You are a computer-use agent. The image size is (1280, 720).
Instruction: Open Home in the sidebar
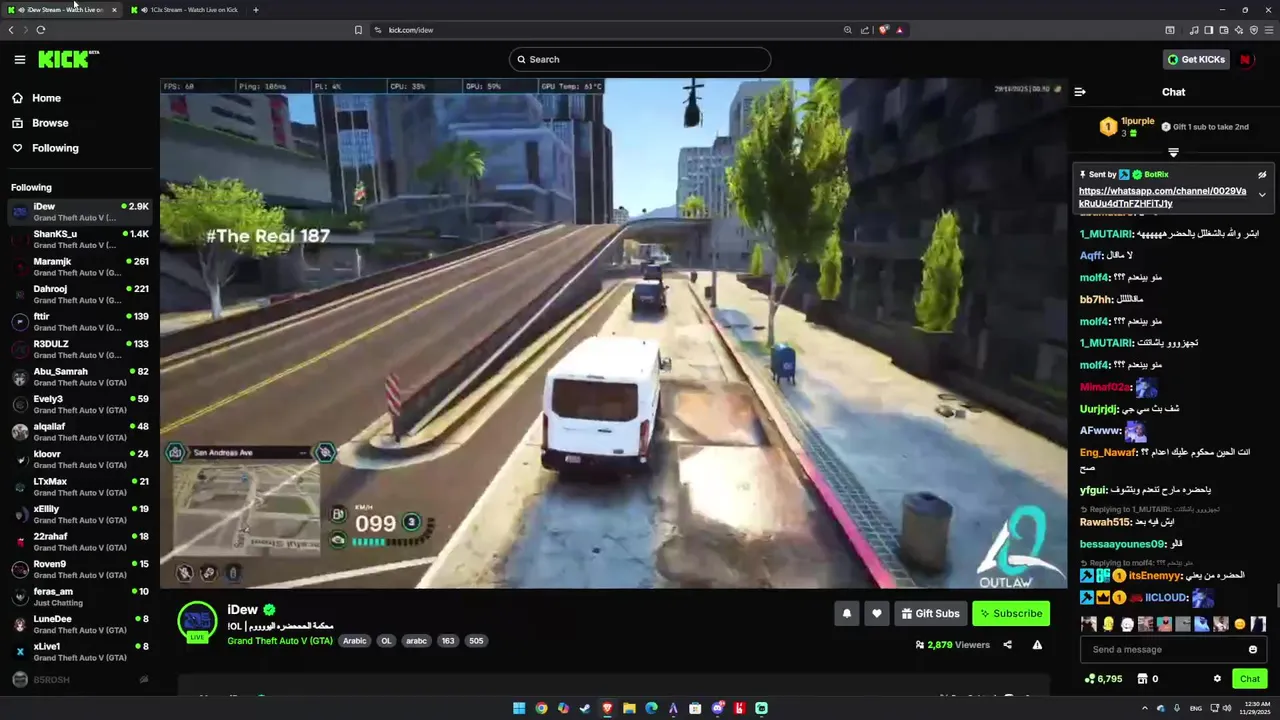point(46,98)
